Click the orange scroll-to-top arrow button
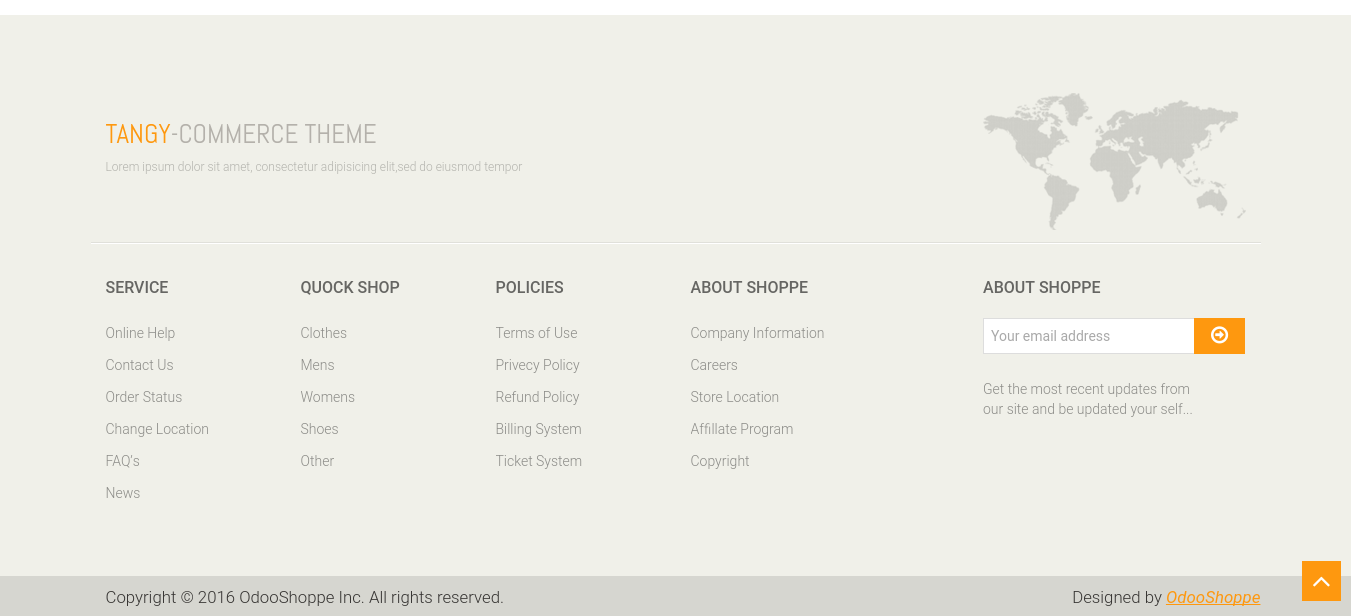This screenshot has width=1351, height=616. (x=1321, y=581)
